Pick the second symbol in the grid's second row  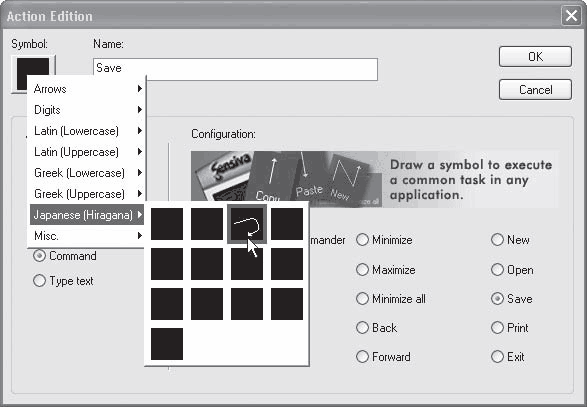coord(207,264)
